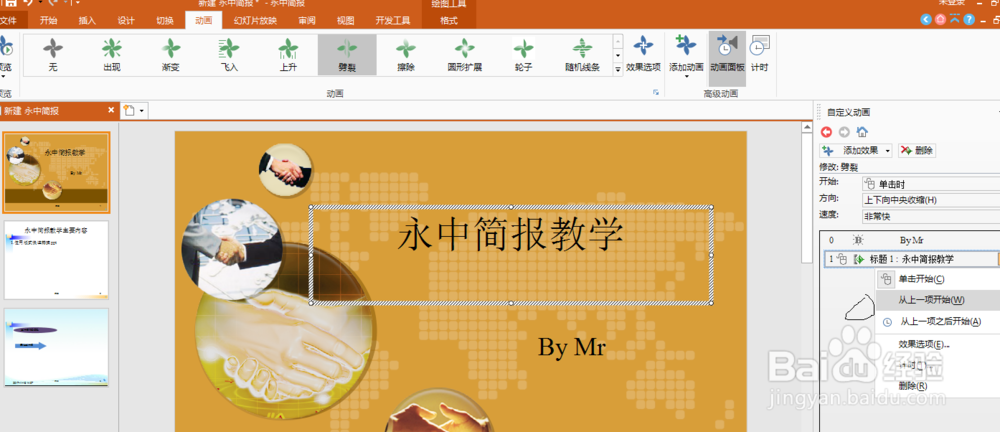
Task: Apply the 上升 rise animation
Action: coord(288,55)
